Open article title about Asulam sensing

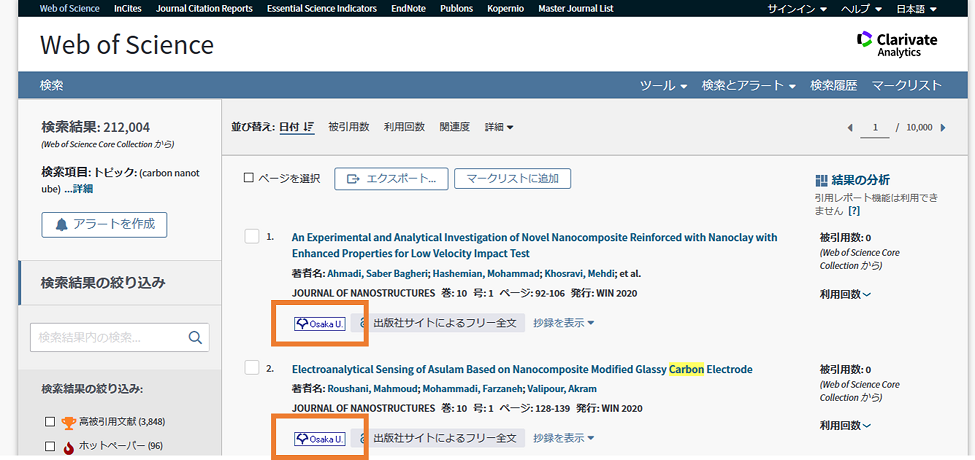pos(522,369)
